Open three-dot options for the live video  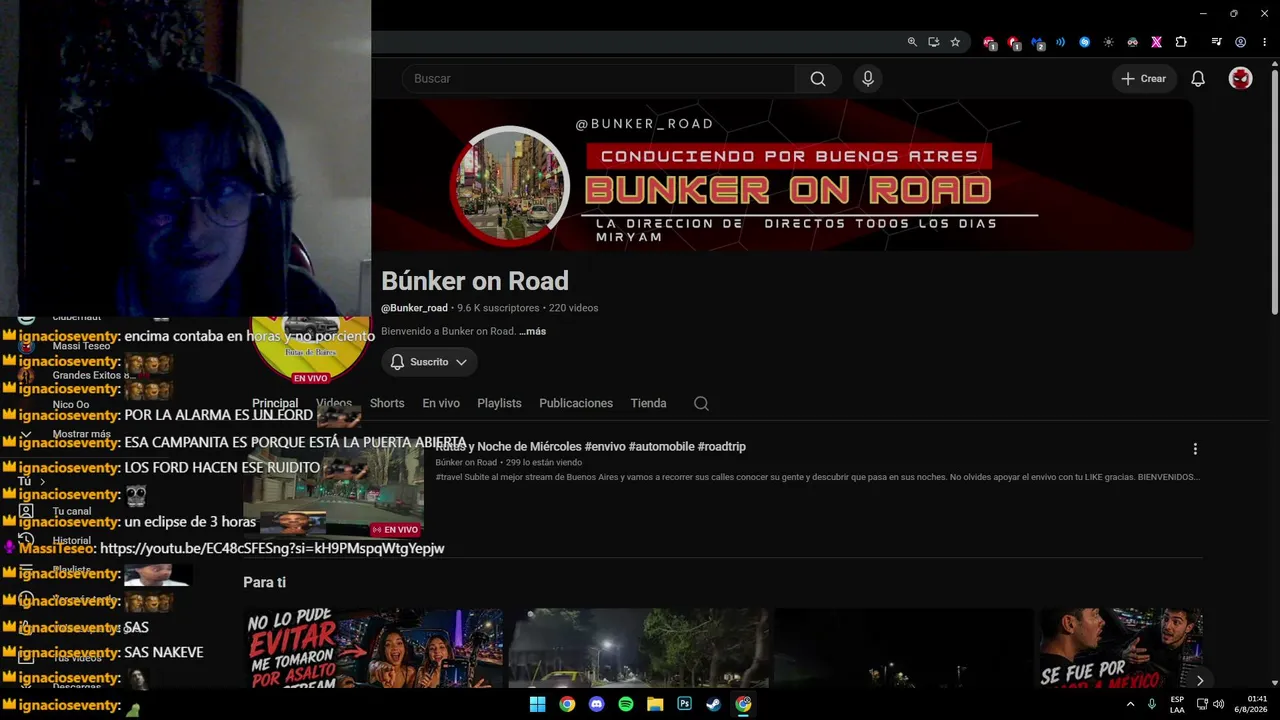1194,449
